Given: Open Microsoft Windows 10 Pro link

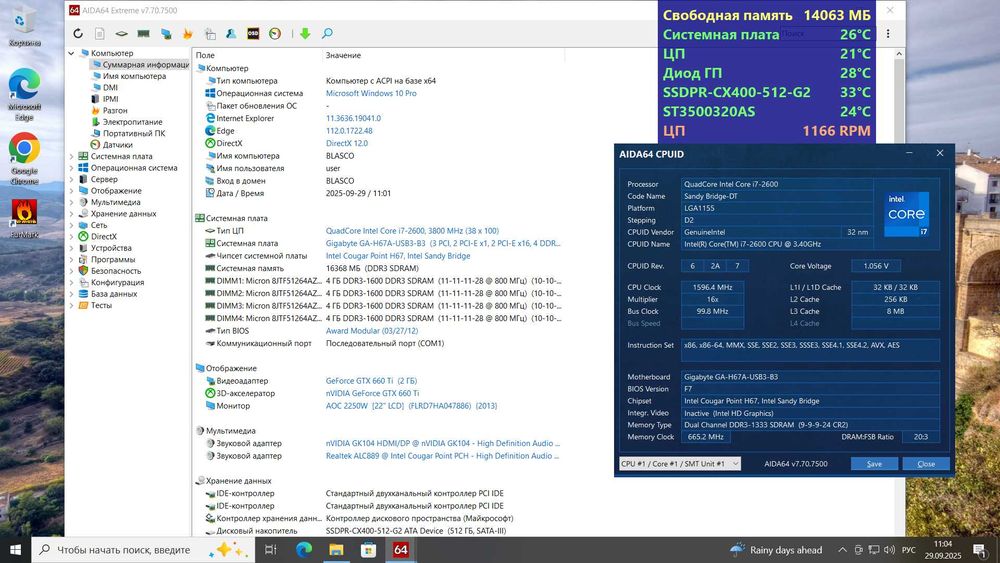Looking at the screenshot, I should point(371,93).
